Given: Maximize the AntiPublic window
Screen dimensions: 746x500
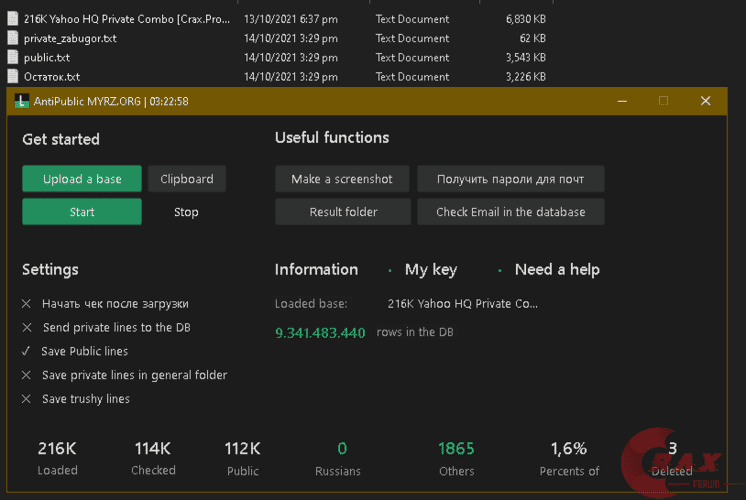Looking at the screenshot, I should [x=663, y=101].
